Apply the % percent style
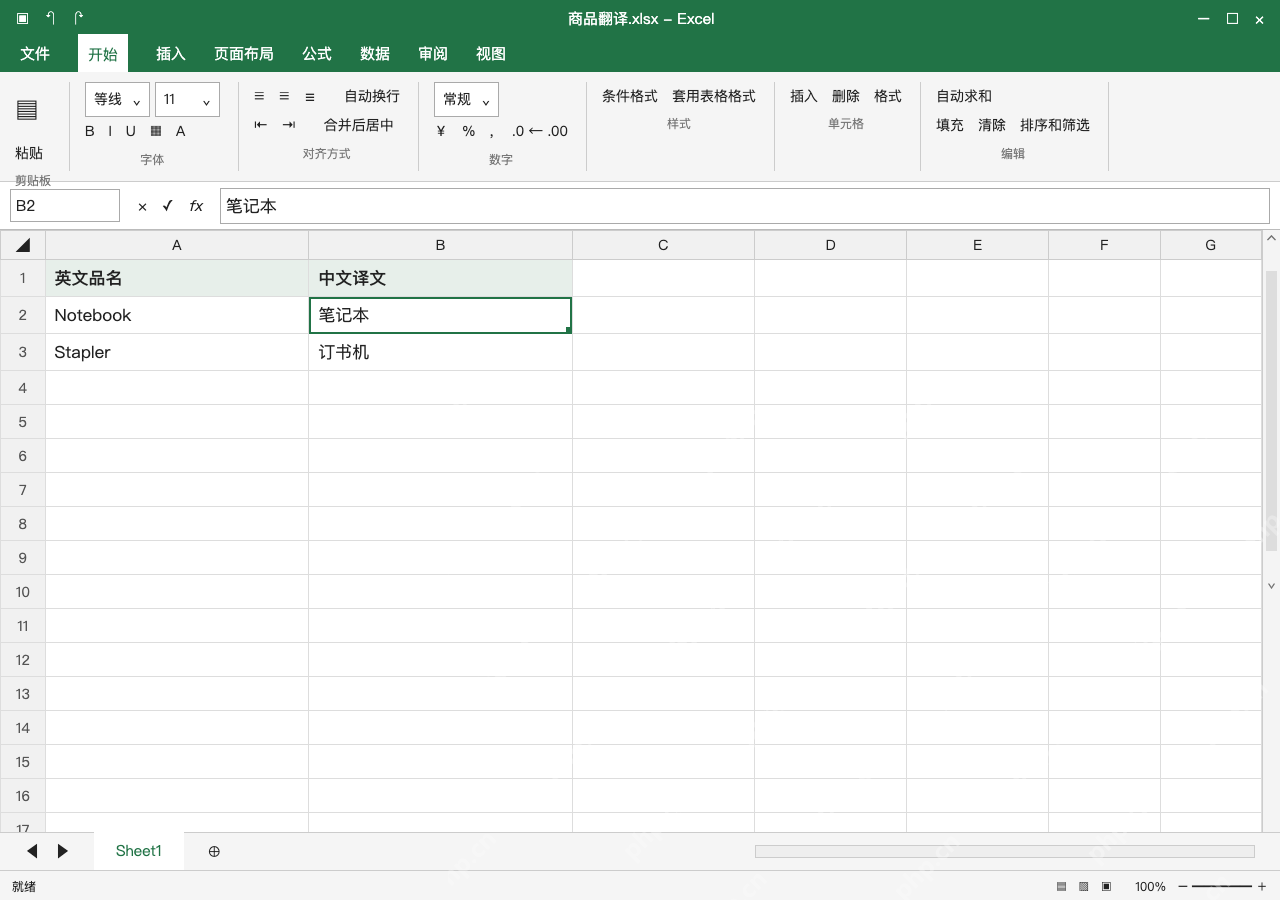 (468, 131)
